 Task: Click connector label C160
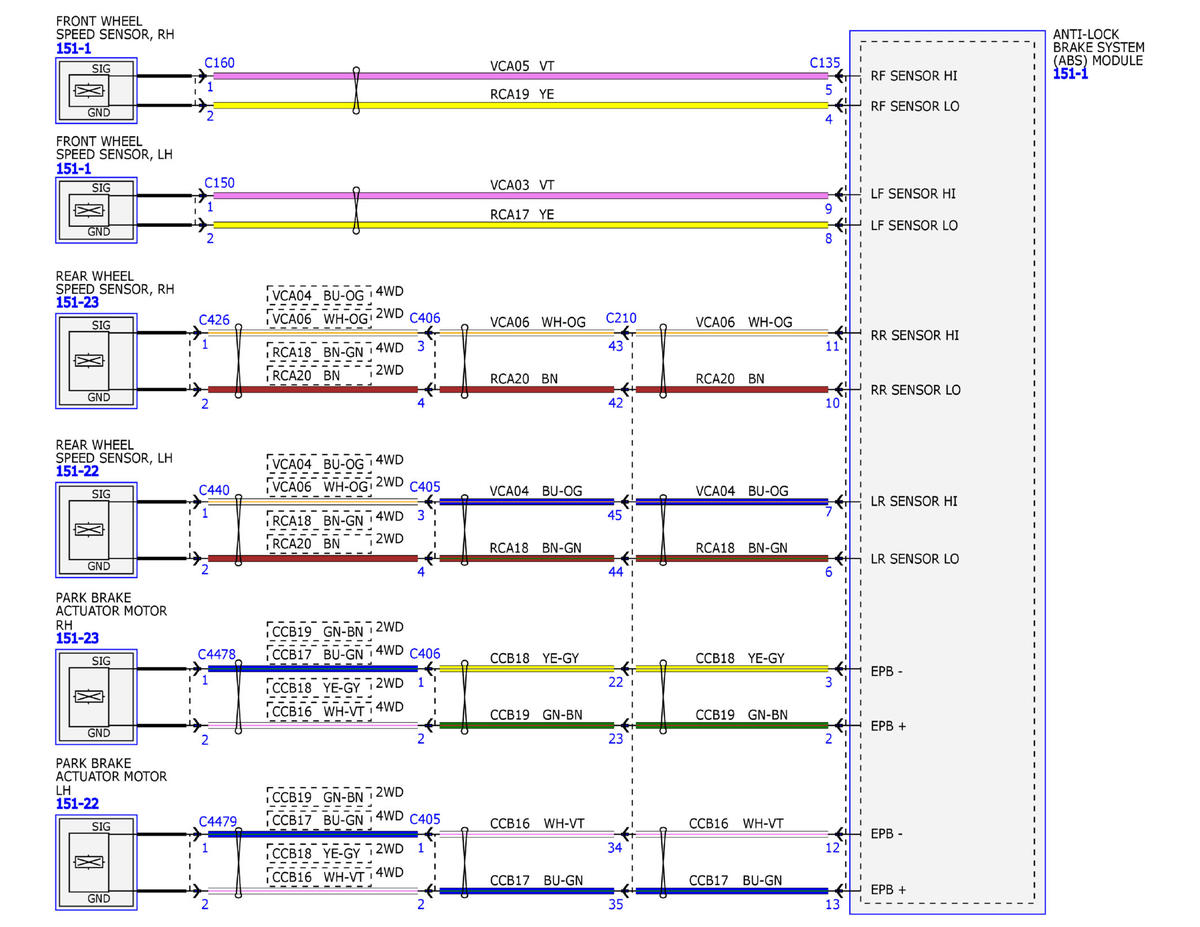tap(219, 63)
